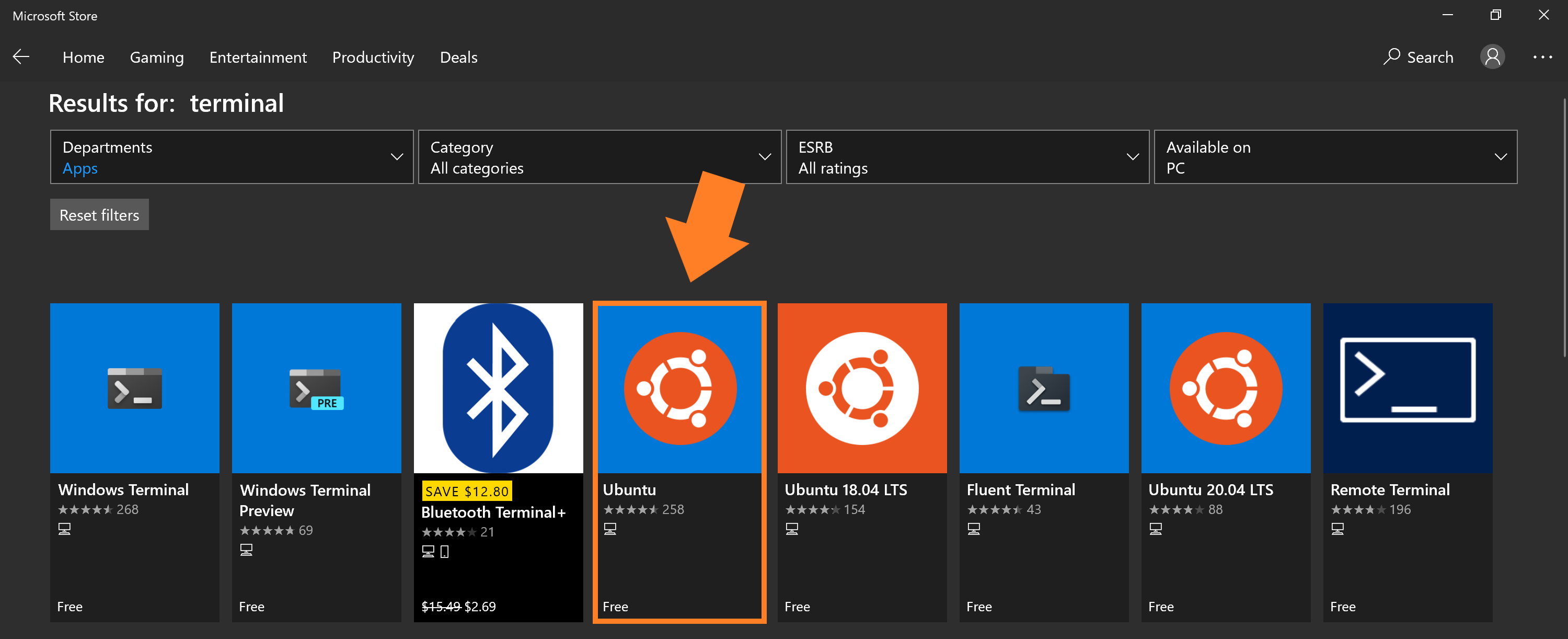Select the Bluetooth Terminal+ logo tile
Screen dimensions: 1568x639
[498, 388]
